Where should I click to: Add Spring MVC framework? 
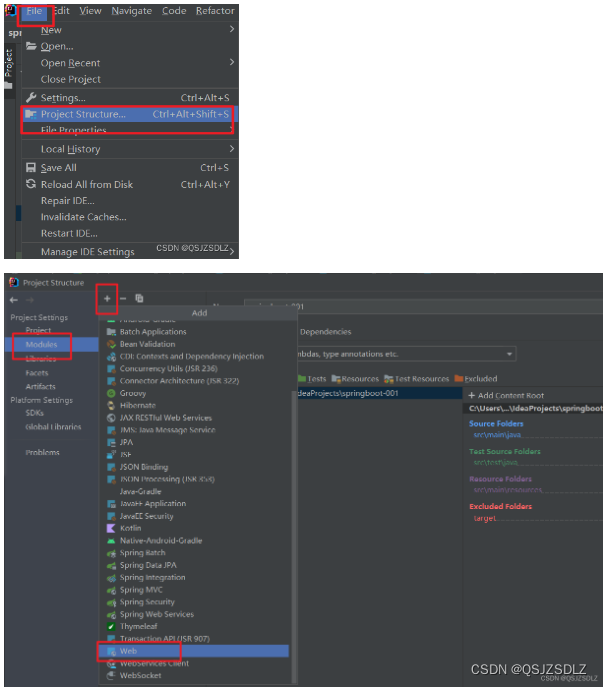pos(141,590)
